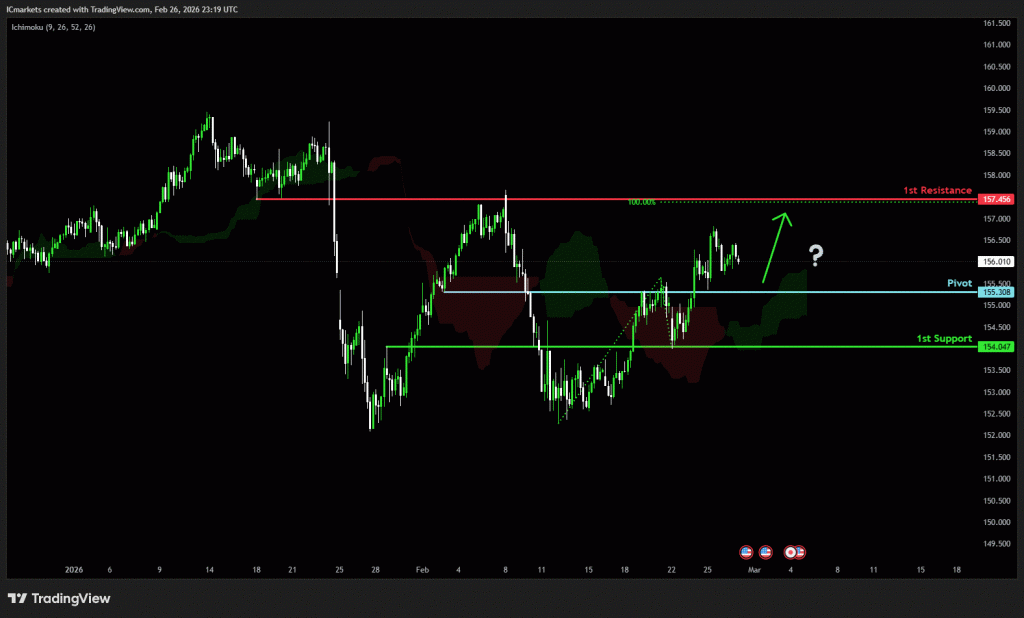Viewport: 1024px width, 618px height.
Task: Click the Feb label on the time axis
Action: click(x=421, y=569)
